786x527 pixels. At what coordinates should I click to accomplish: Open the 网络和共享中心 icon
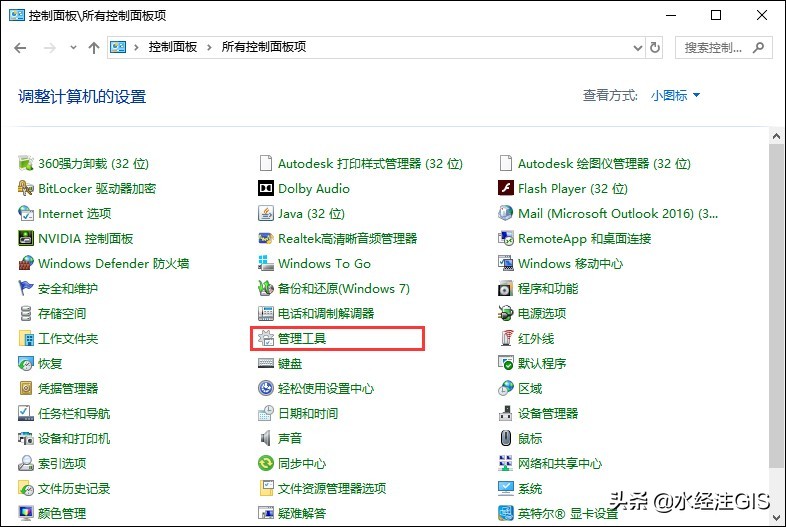(x=506, y=463)
